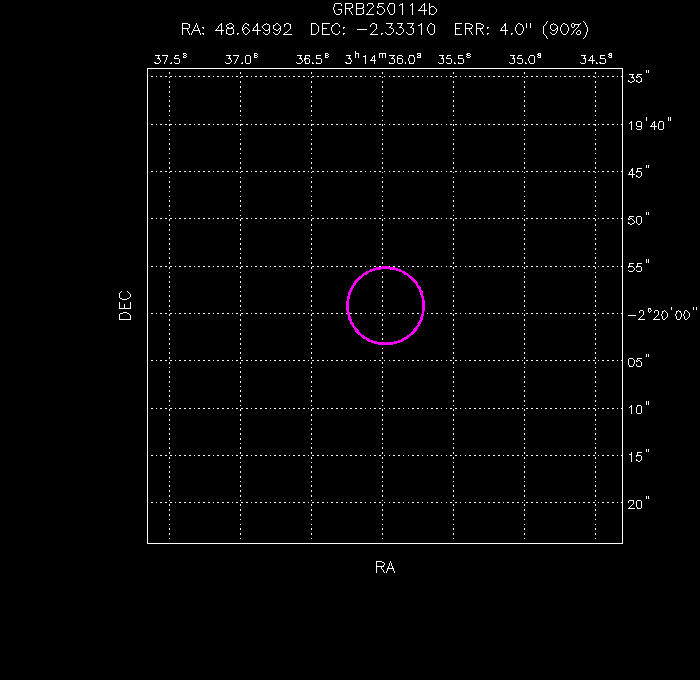
Task: Select the 35.5s top axis label
Action: pyautogui.click(x=454, y=60)
